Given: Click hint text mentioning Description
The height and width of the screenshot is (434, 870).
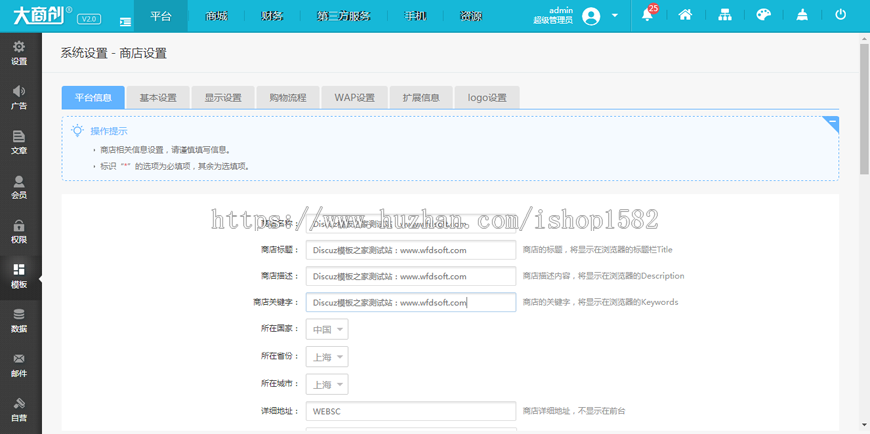Looking at the screenshot, I should [x=604, y=276].
